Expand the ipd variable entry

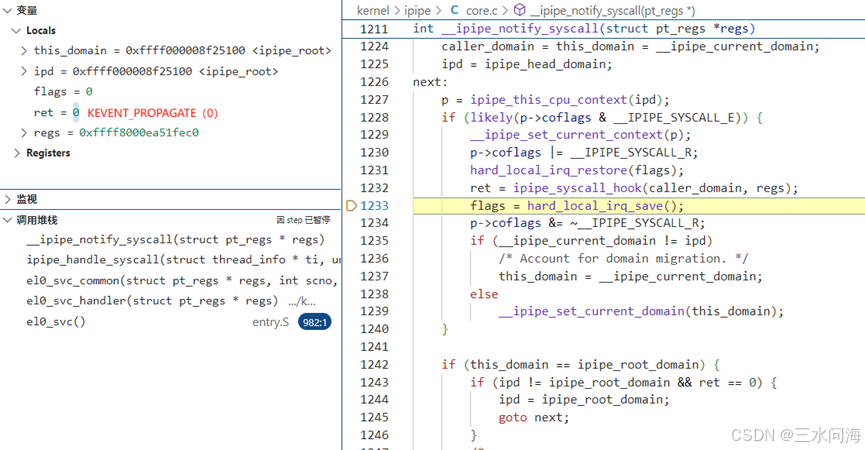23,71
